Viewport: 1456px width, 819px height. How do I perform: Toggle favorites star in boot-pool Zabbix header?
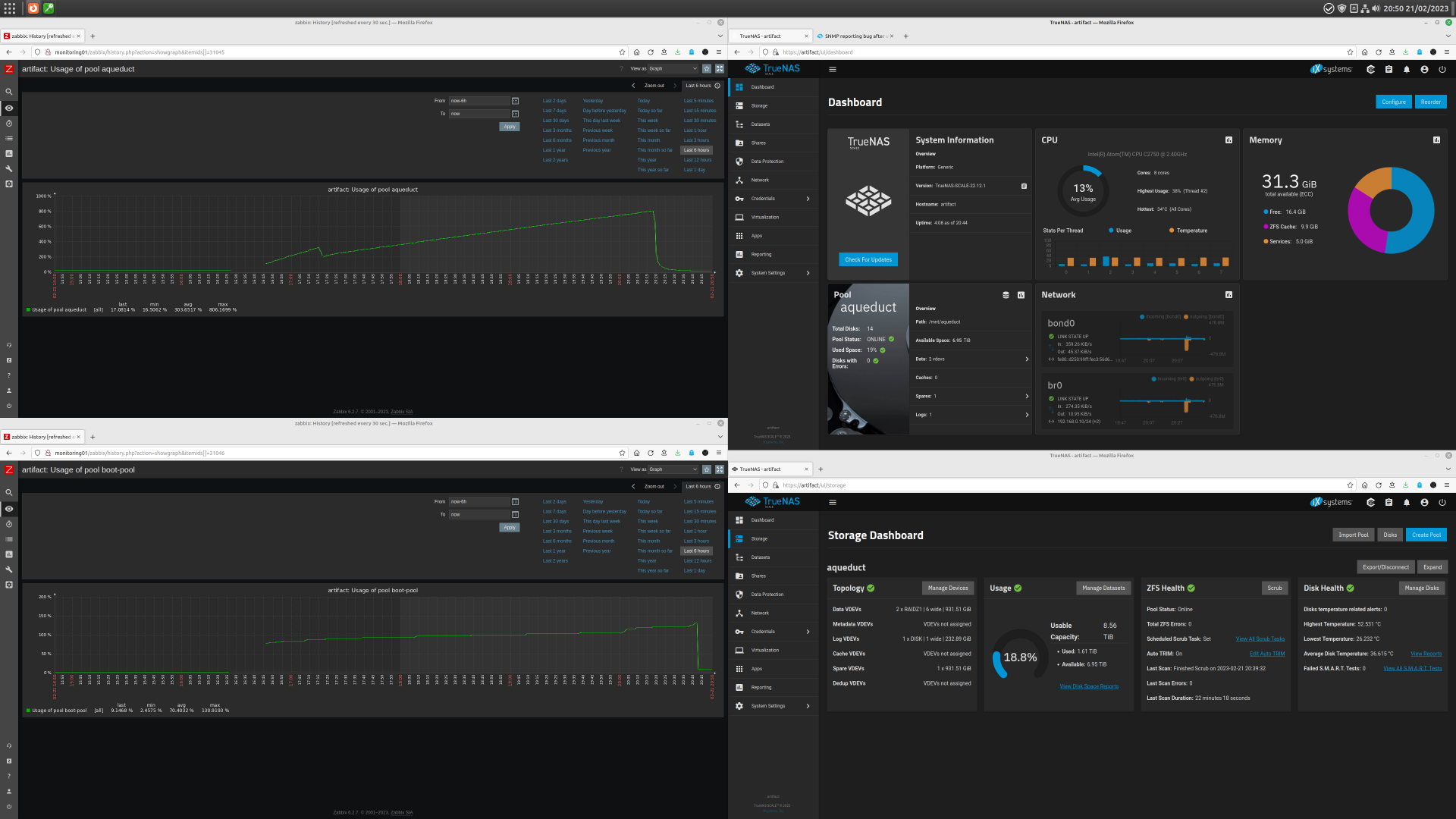pos(707,469)
